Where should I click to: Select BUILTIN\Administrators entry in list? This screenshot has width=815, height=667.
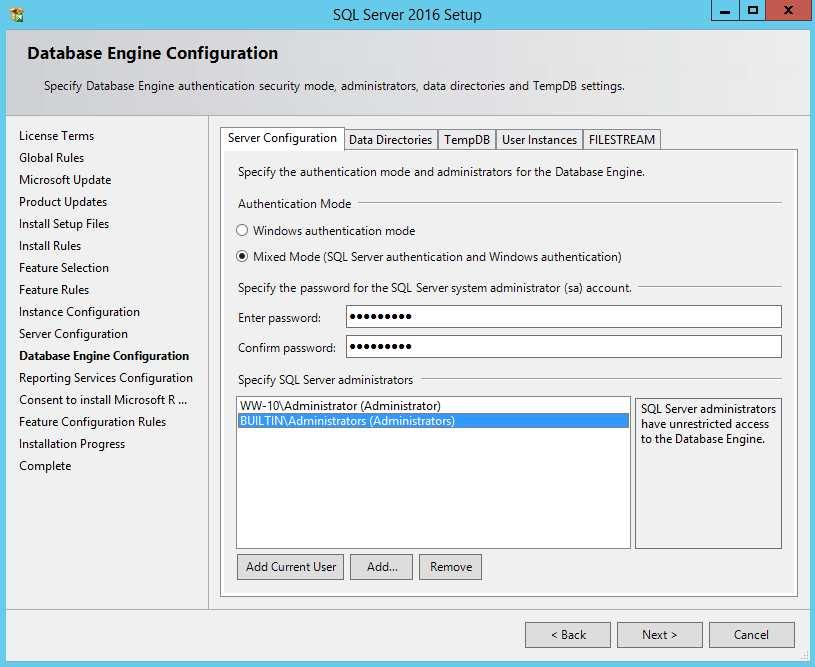pyautogui.click(x=433, y=421)
